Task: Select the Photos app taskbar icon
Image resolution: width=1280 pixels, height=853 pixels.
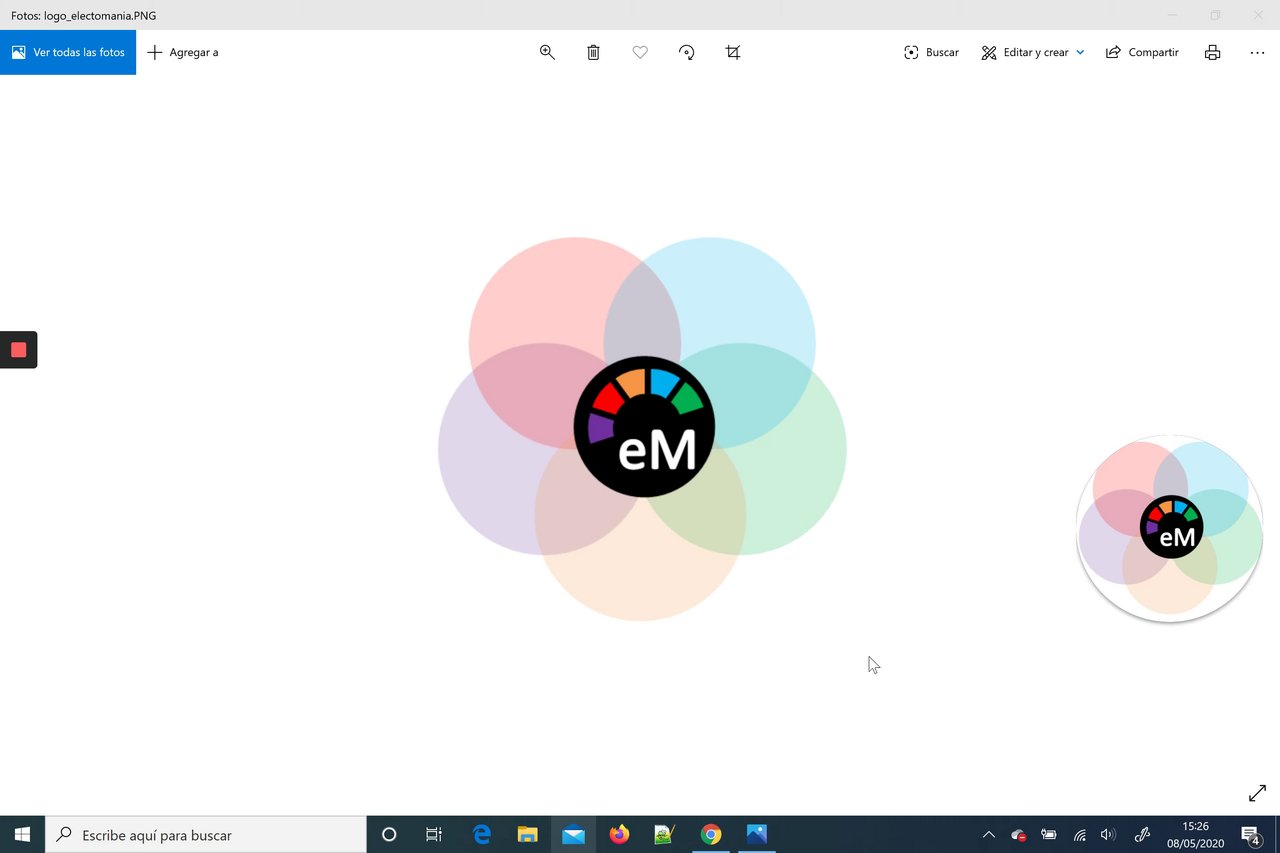Action: click(756, 834)
